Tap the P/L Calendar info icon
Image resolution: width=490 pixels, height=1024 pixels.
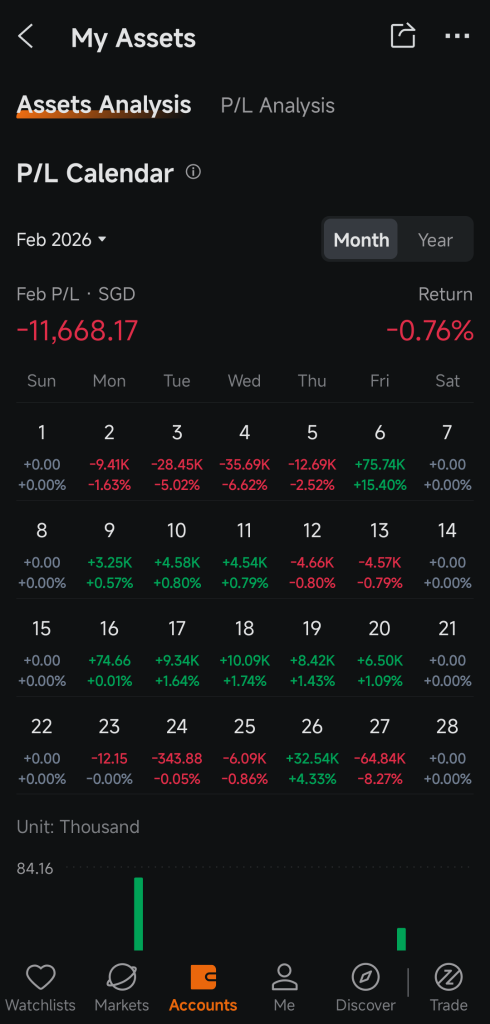click(193, 172)
